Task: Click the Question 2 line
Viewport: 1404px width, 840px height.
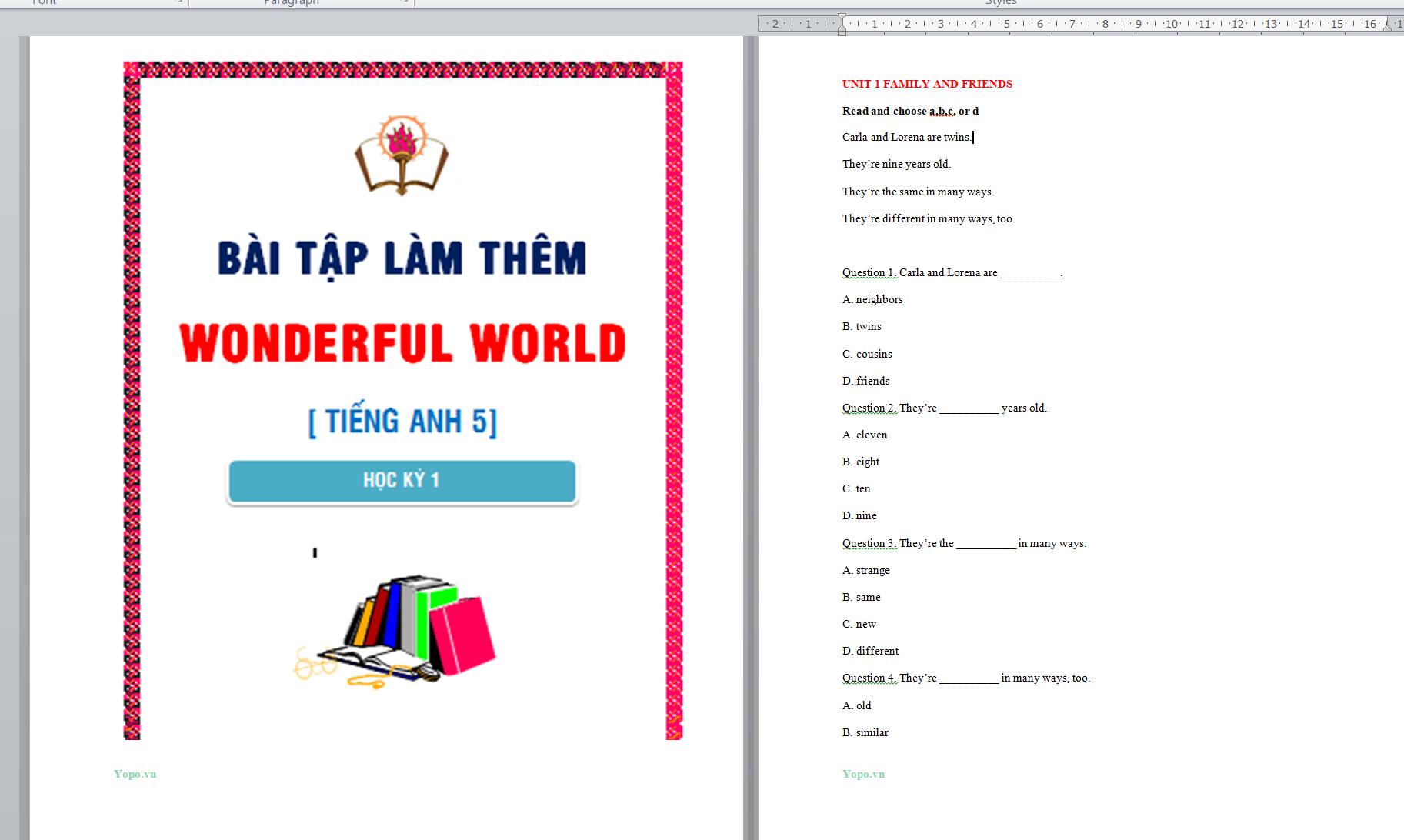Action: click(945, 408)
